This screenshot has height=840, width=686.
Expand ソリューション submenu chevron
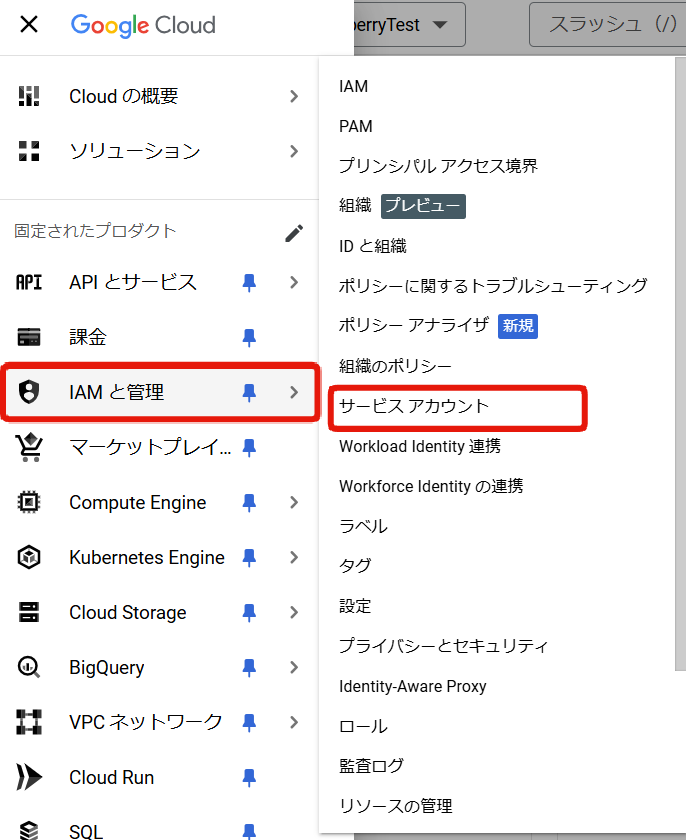(x=294, y=151)
